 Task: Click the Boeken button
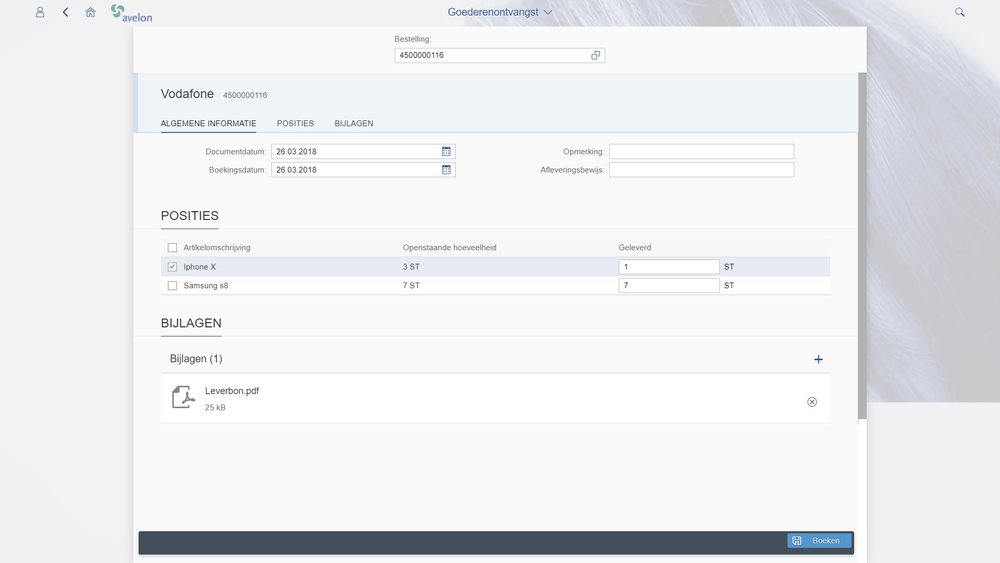click(x=820, y=541)
